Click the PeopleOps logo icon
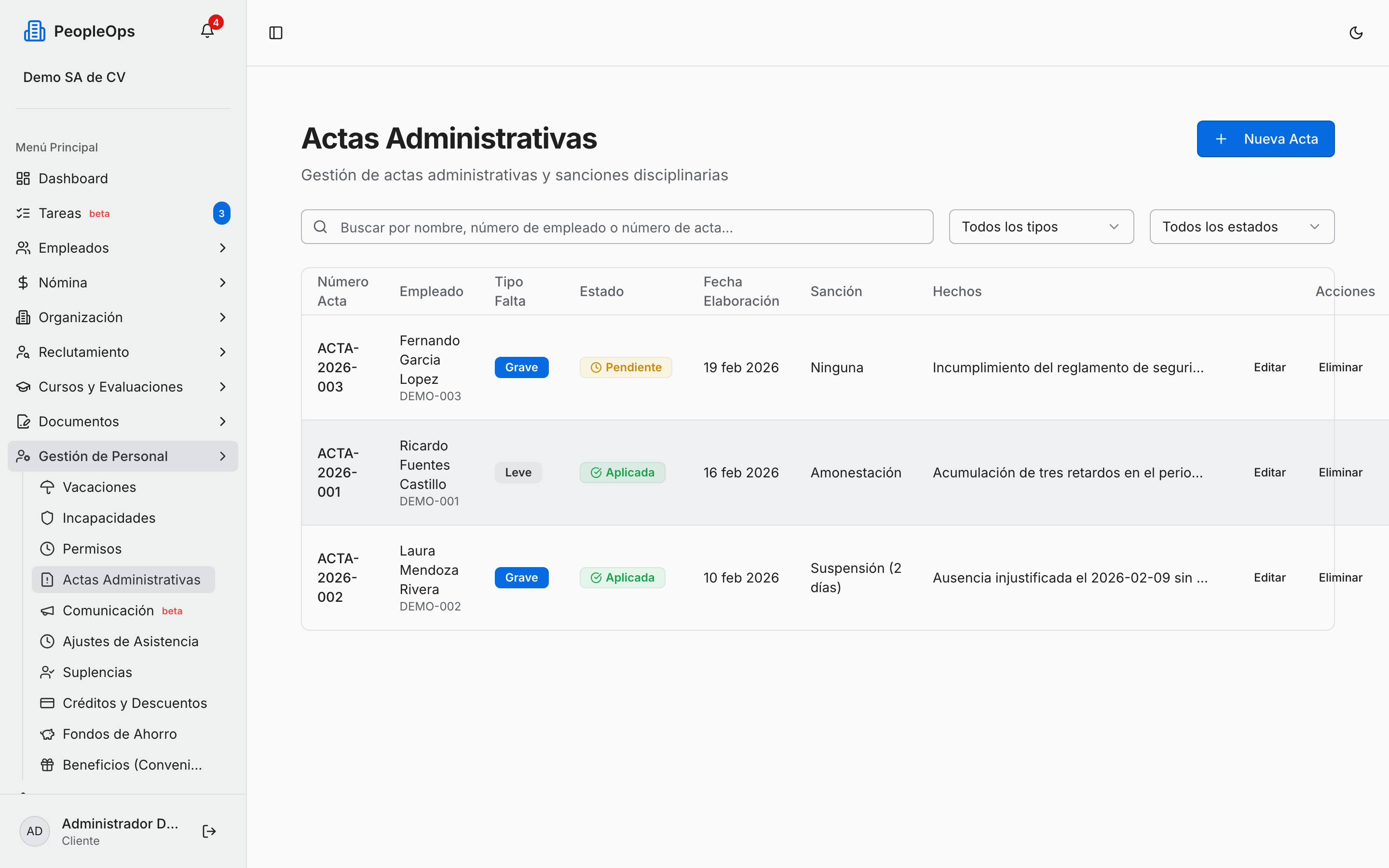The width and height of the screenshot is (1389, 868). pyautogui.click(x=34, y=31)
